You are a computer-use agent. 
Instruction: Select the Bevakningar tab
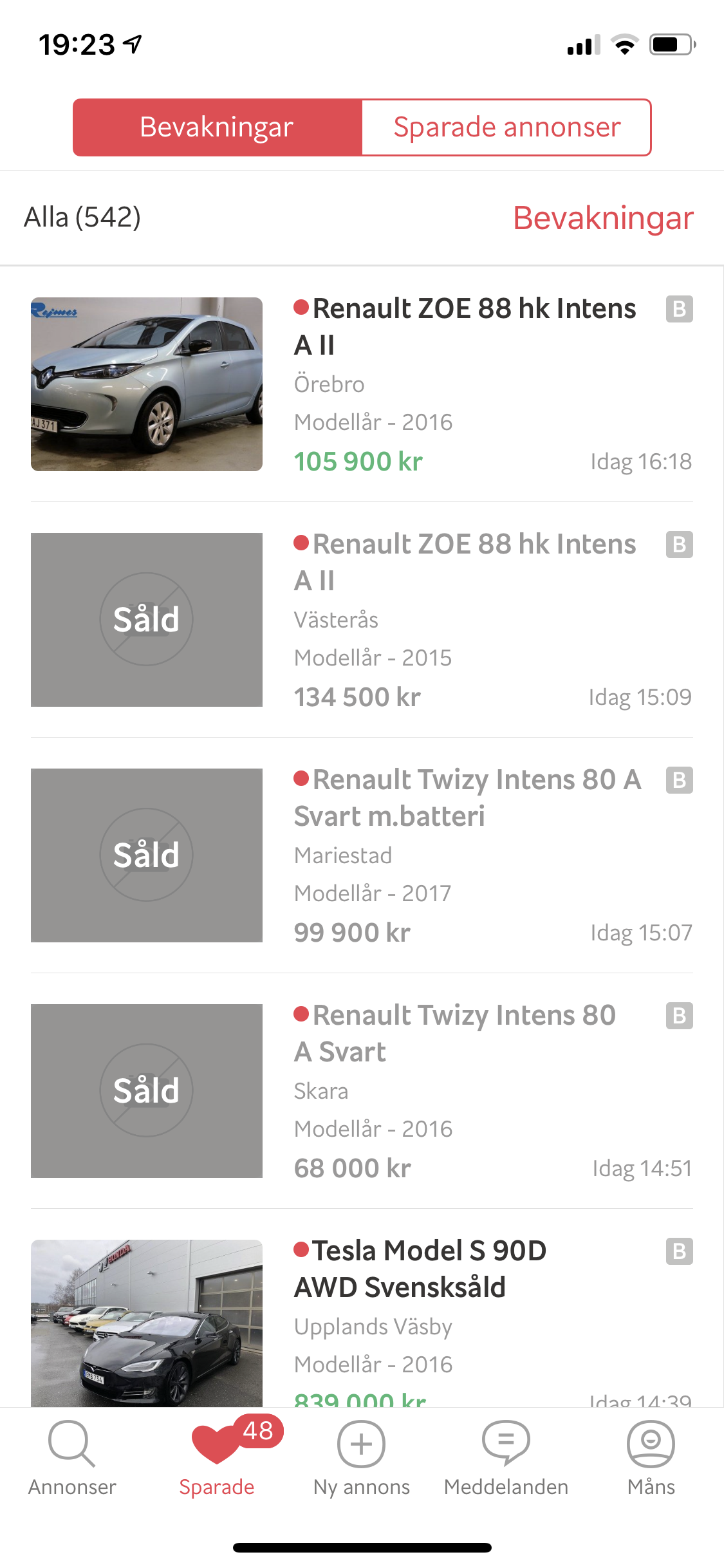click(218, 127)
